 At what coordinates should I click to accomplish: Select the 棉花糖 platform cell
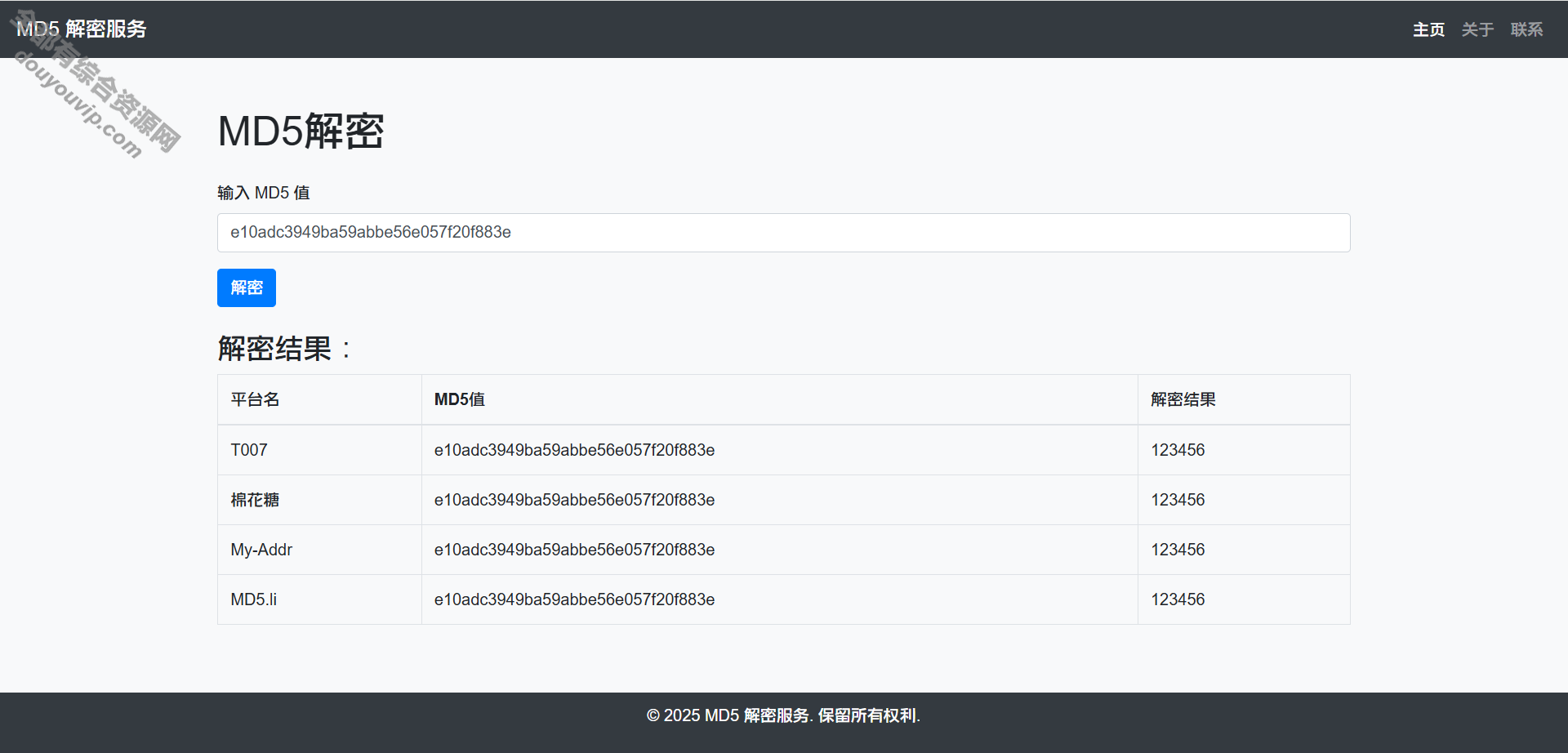tap(255, 500)
